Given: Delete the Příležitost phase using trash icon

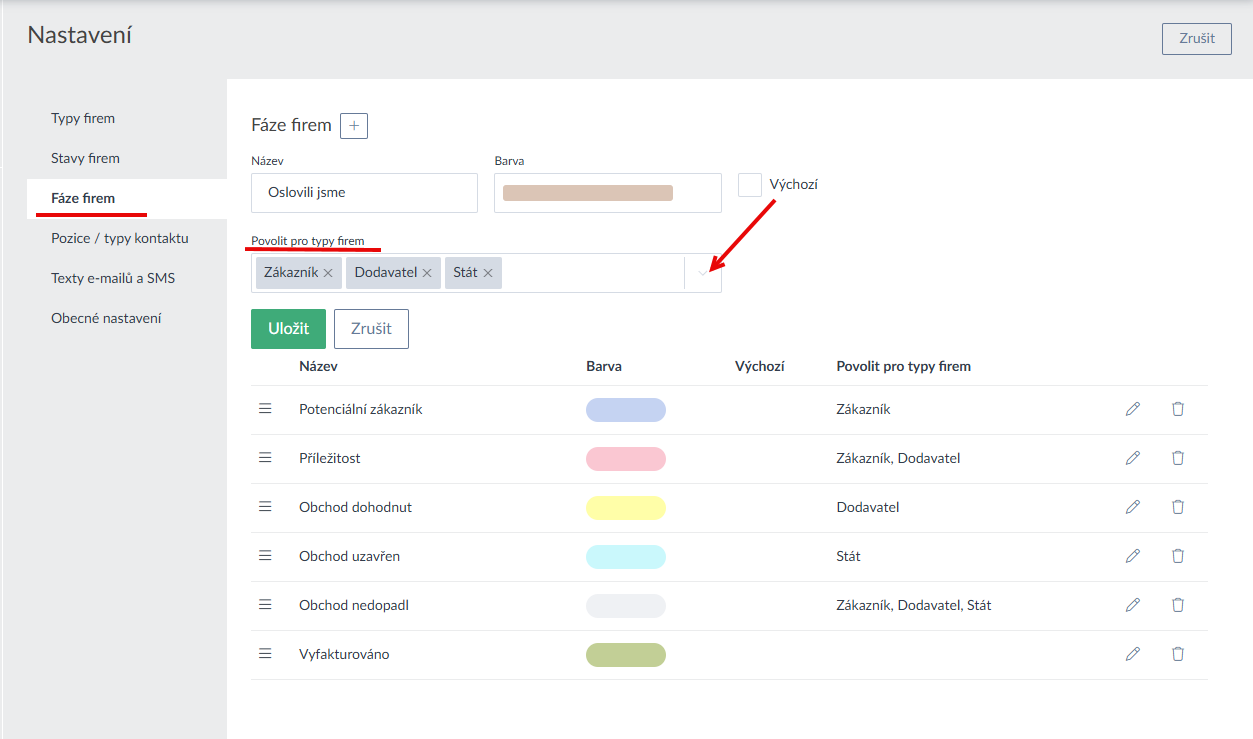Looking at the screenshot, I should pos(1177,458).
